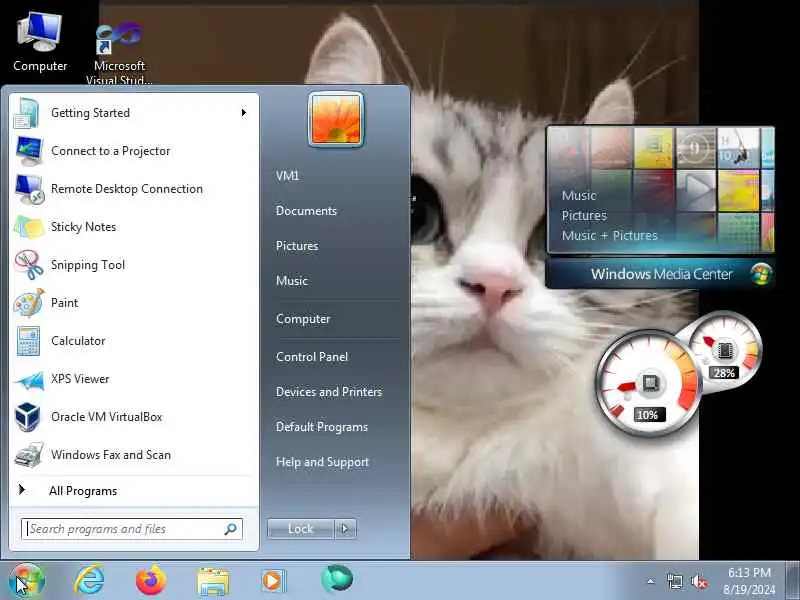Click the green round app icon on taskbar

pos(337,579)
